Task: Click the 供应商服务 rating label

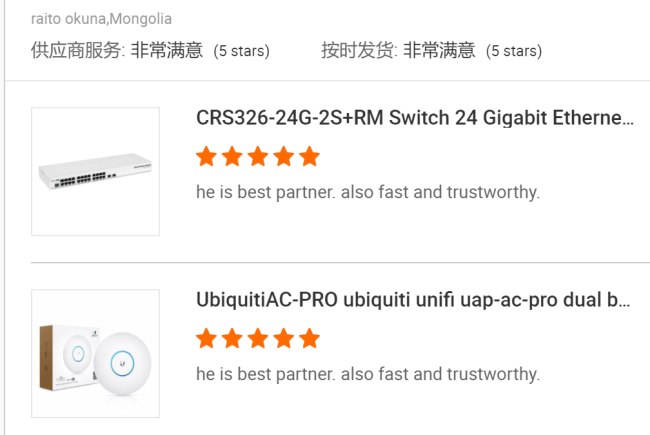Action: pyautogui.click(x=78, y=50)
